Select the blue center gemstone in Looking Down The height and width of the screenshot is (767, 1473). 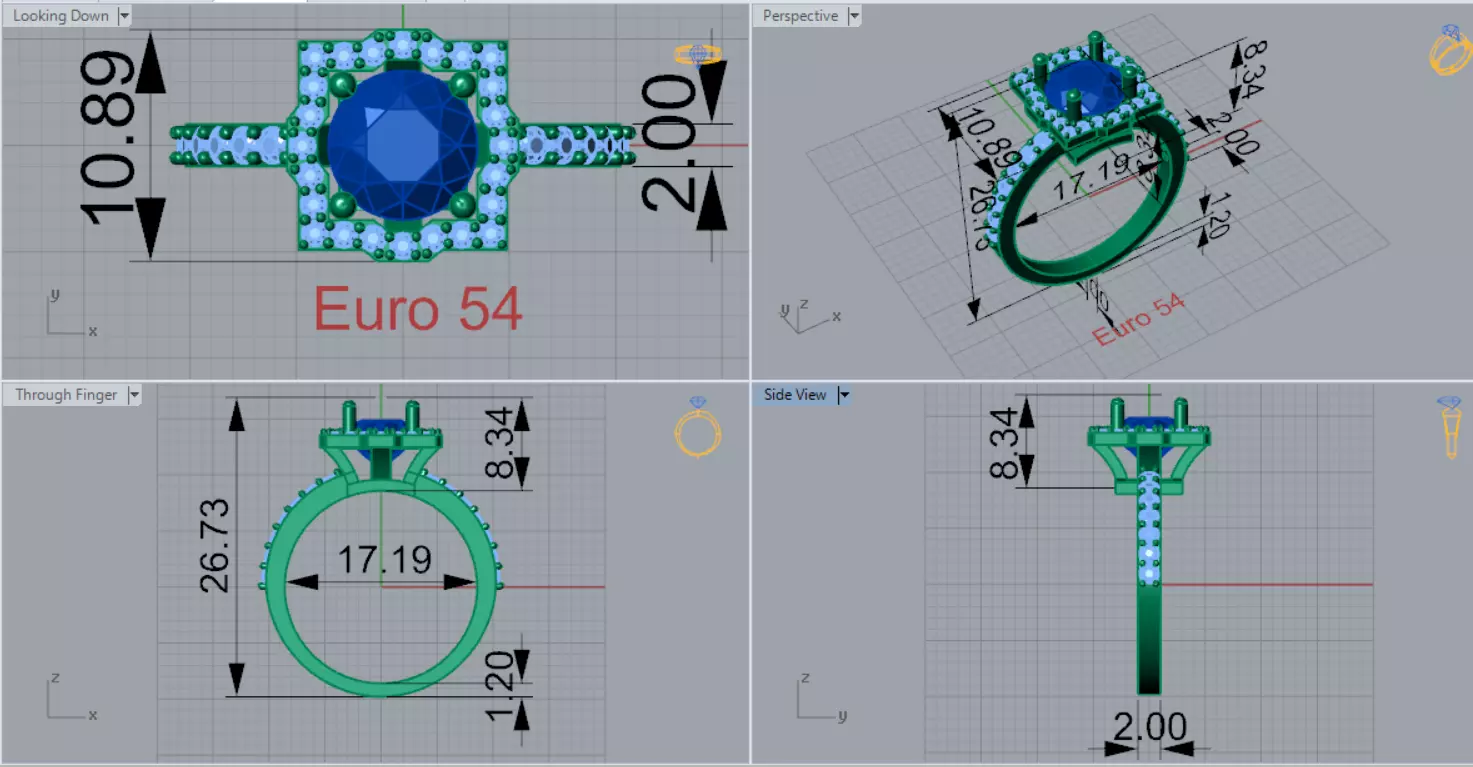coord(402,144)
